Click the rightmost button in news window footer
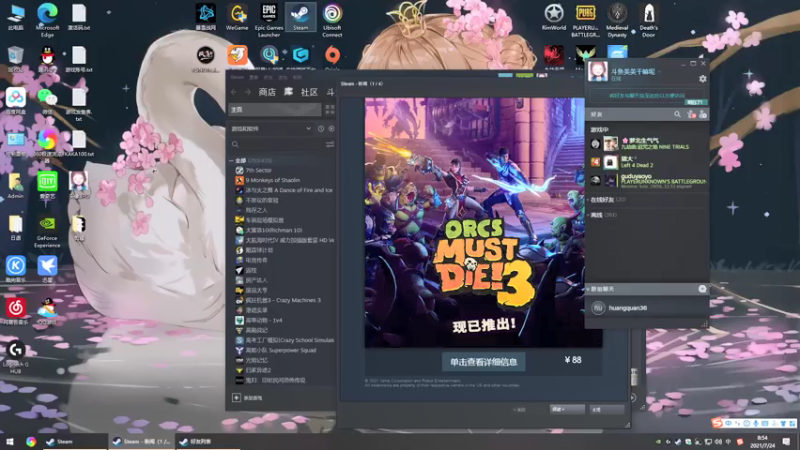 coord(607,409)
